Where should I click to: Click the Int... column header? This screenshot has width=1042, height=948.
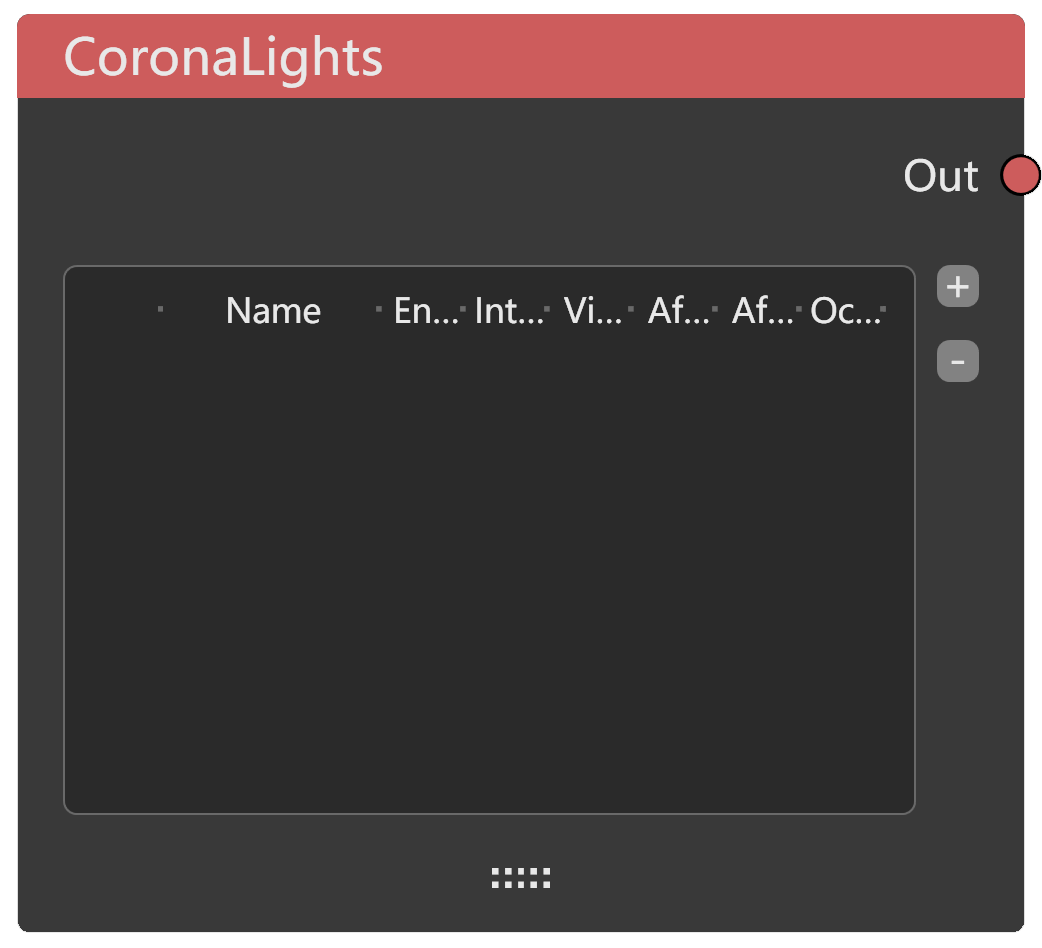pos(505,311)
